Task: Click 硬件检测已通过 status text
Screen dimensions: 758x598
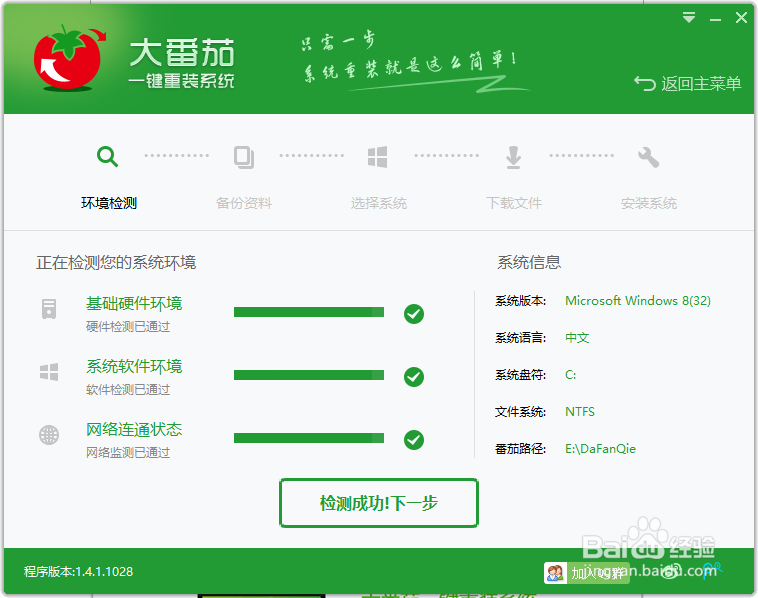Action: 128,327
